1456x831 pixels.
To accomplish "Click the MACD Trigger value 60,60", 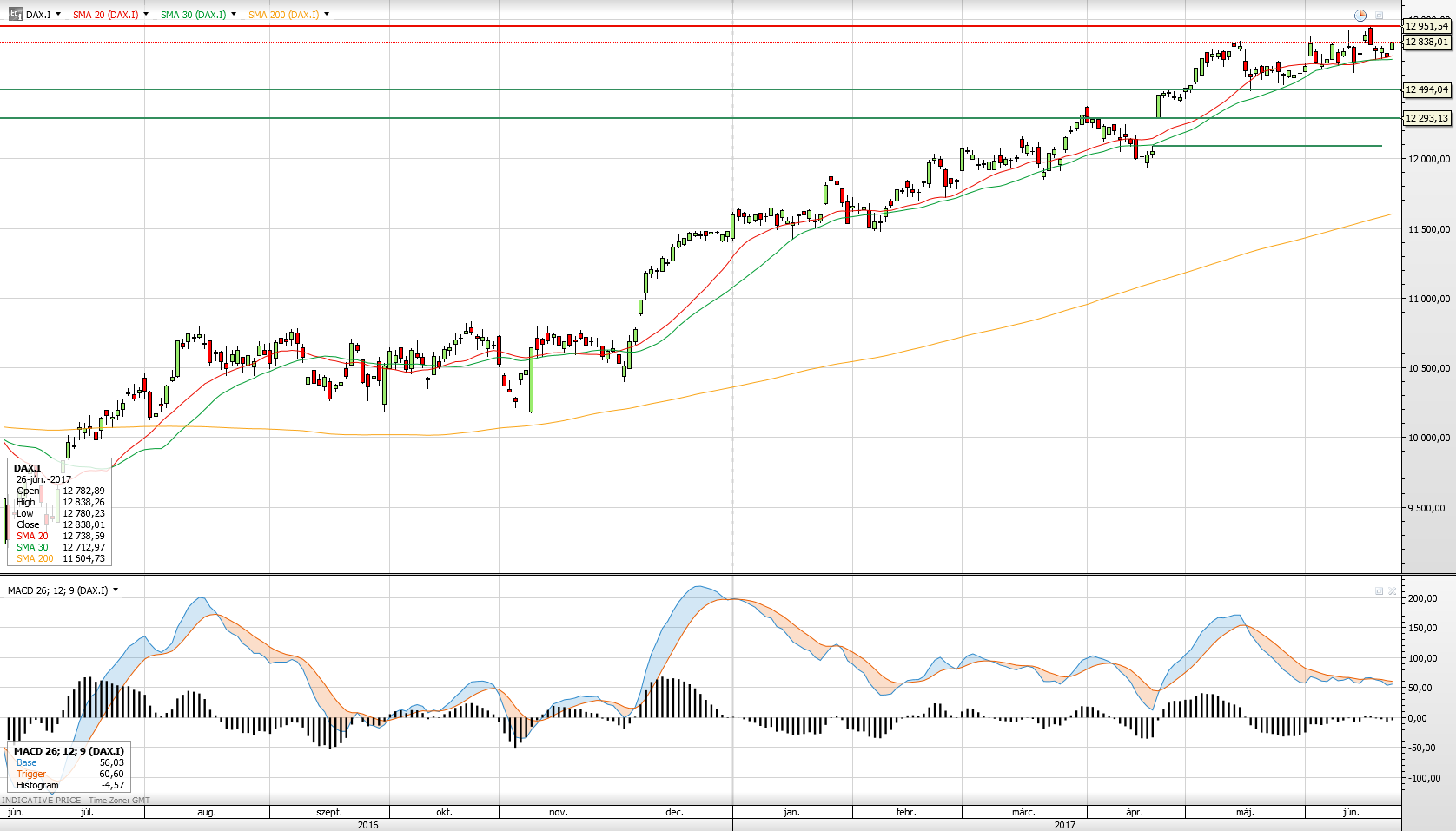I will [111, 774].
